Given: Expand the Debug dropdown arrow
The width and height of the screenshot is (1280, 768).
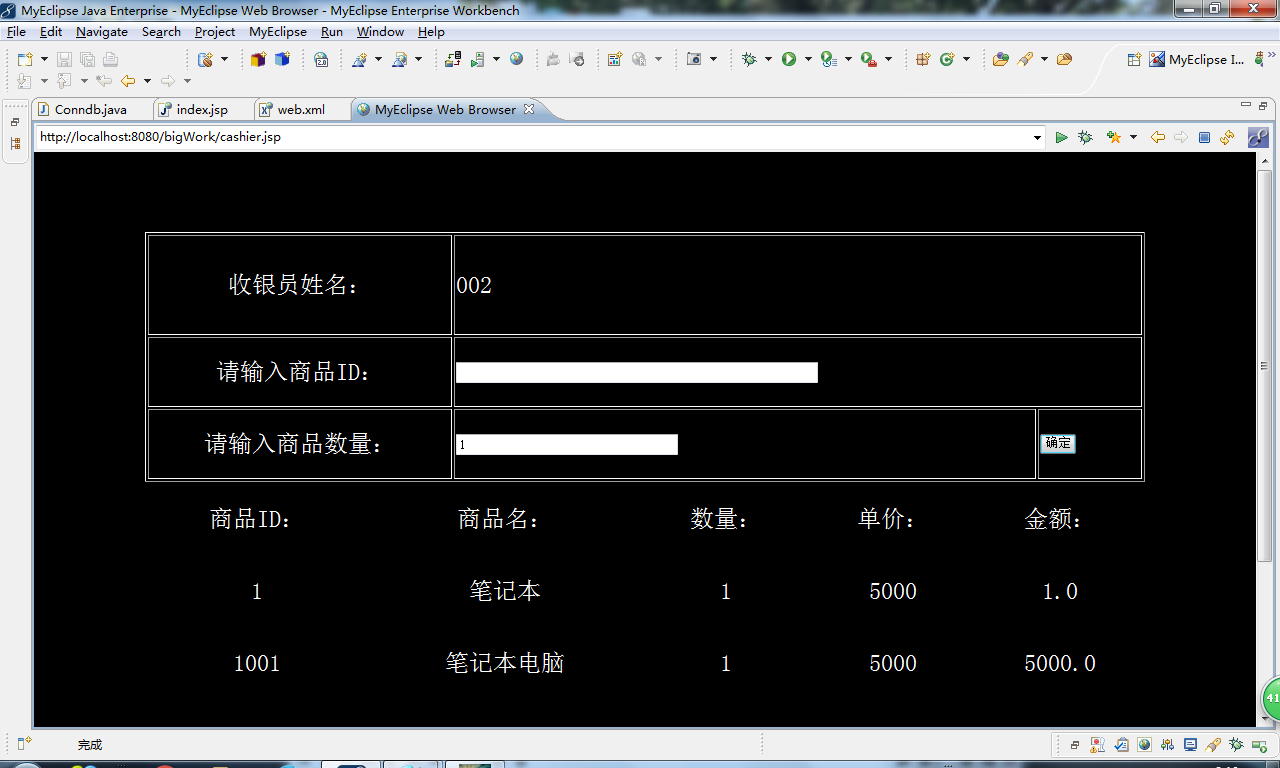Looking at the screenshot, I should coord(768,60).
